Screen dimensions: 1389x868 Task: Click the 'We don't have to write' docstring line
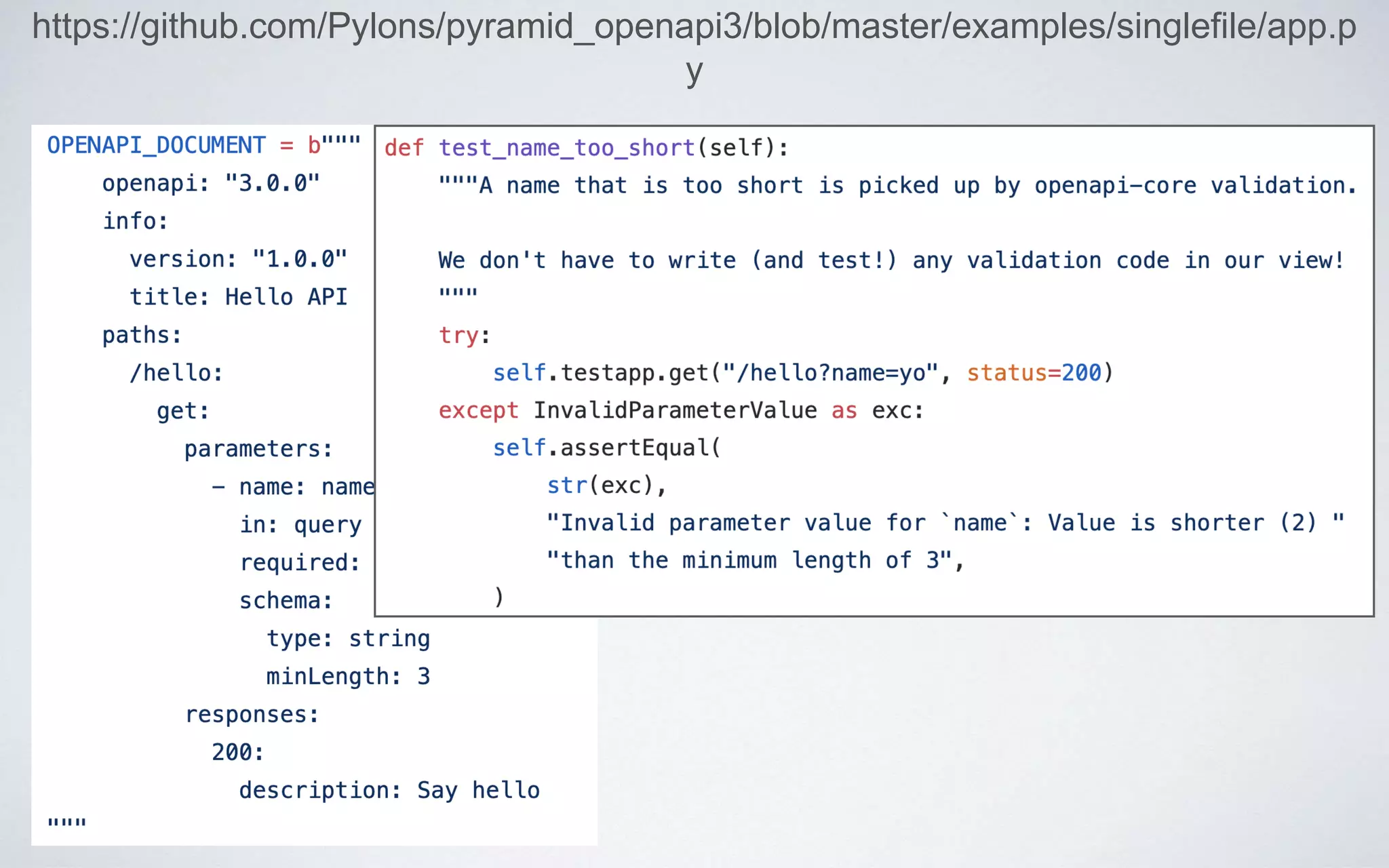click(x=891, y=260)
